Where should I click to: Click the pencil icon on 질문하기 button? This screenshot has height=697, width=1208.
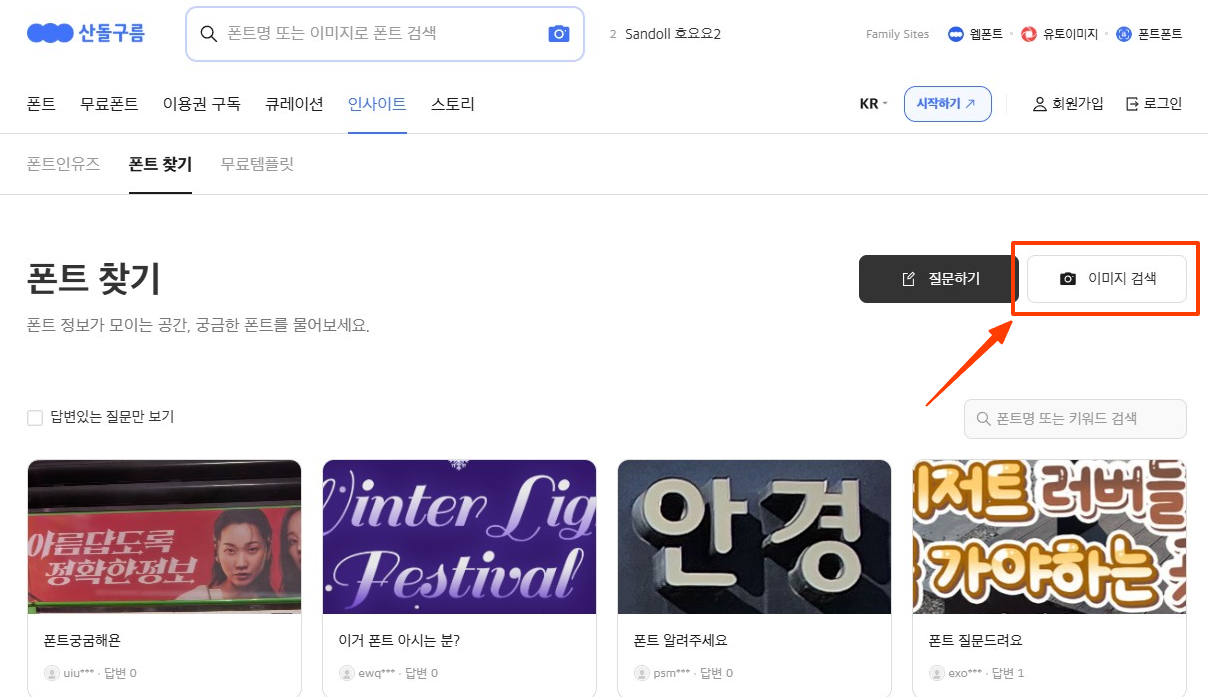[x=908, y=278]
